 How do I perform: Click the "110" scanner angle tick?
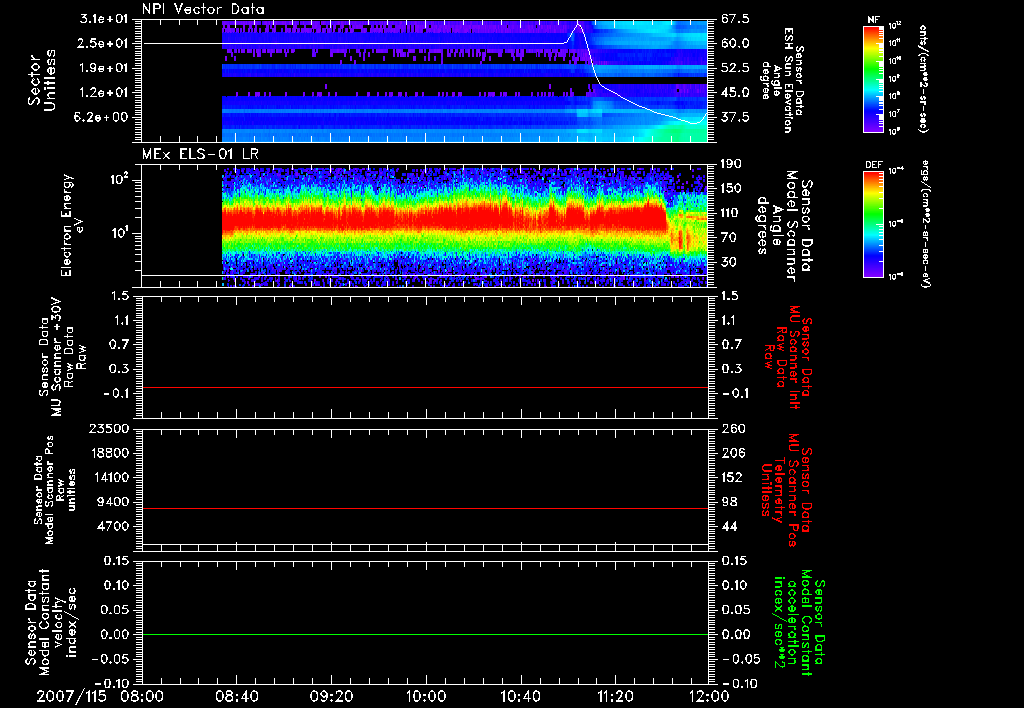click(x=731, y=213)
